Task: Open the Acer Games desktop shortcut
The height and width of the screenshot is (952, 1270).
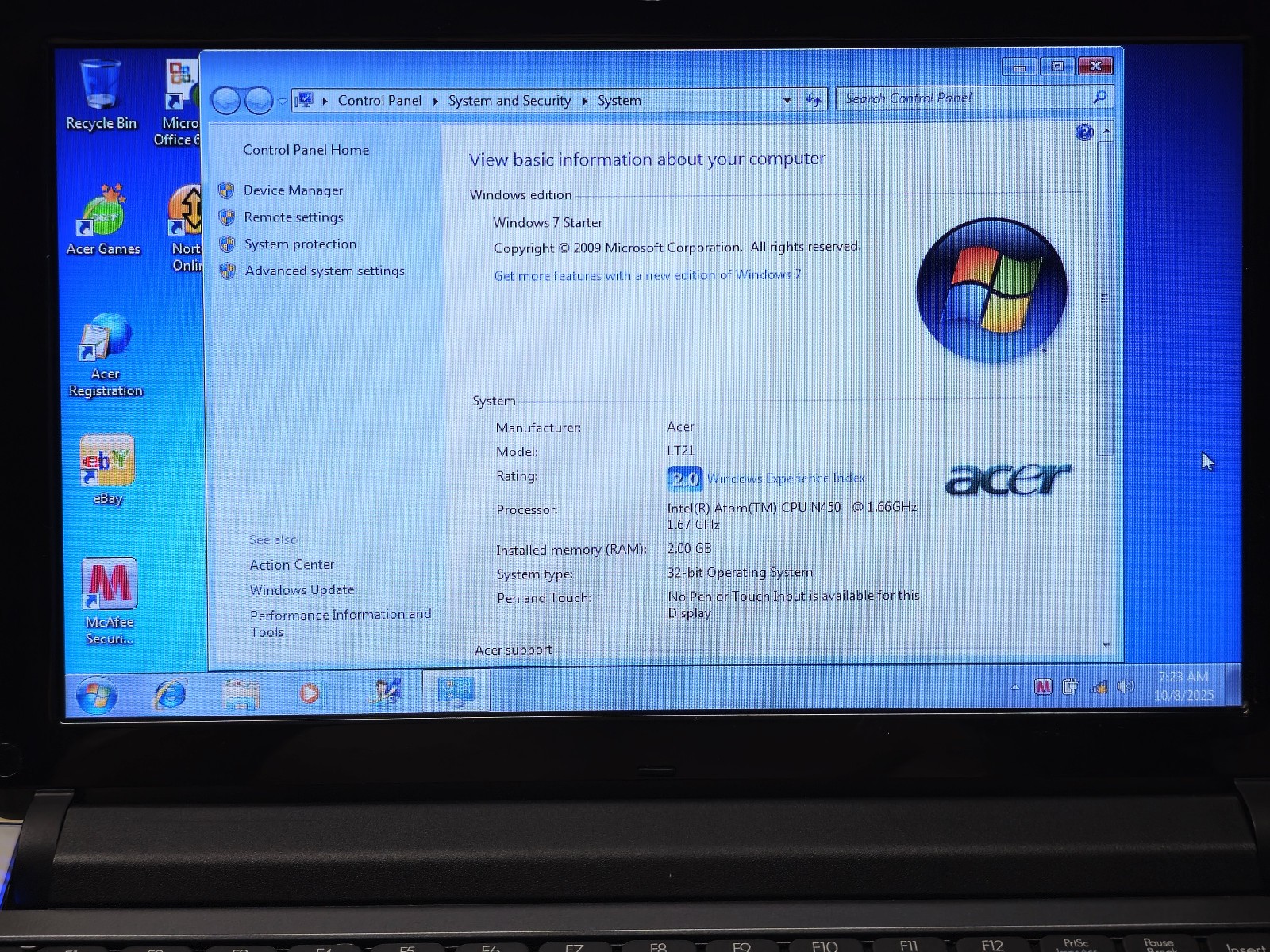Action: pos(103,221)
